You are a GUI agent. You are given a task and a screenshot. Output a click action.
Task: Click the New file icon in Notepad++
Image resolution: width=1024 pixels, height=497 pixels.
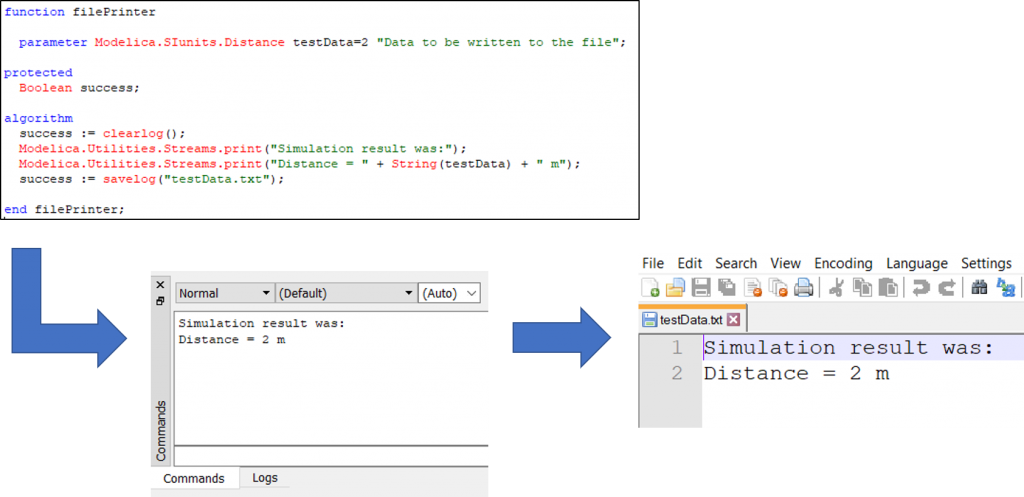point(651,287)
